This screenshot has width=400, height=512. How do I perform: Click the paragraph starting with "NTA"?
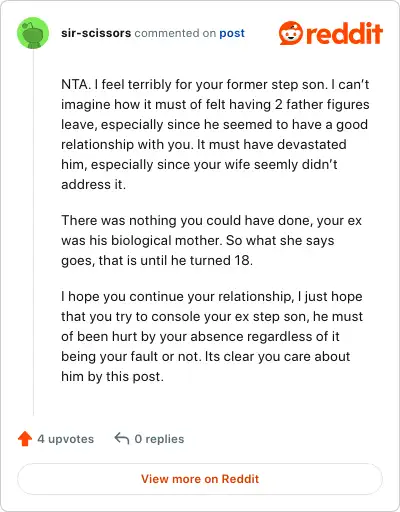(215, 134)
